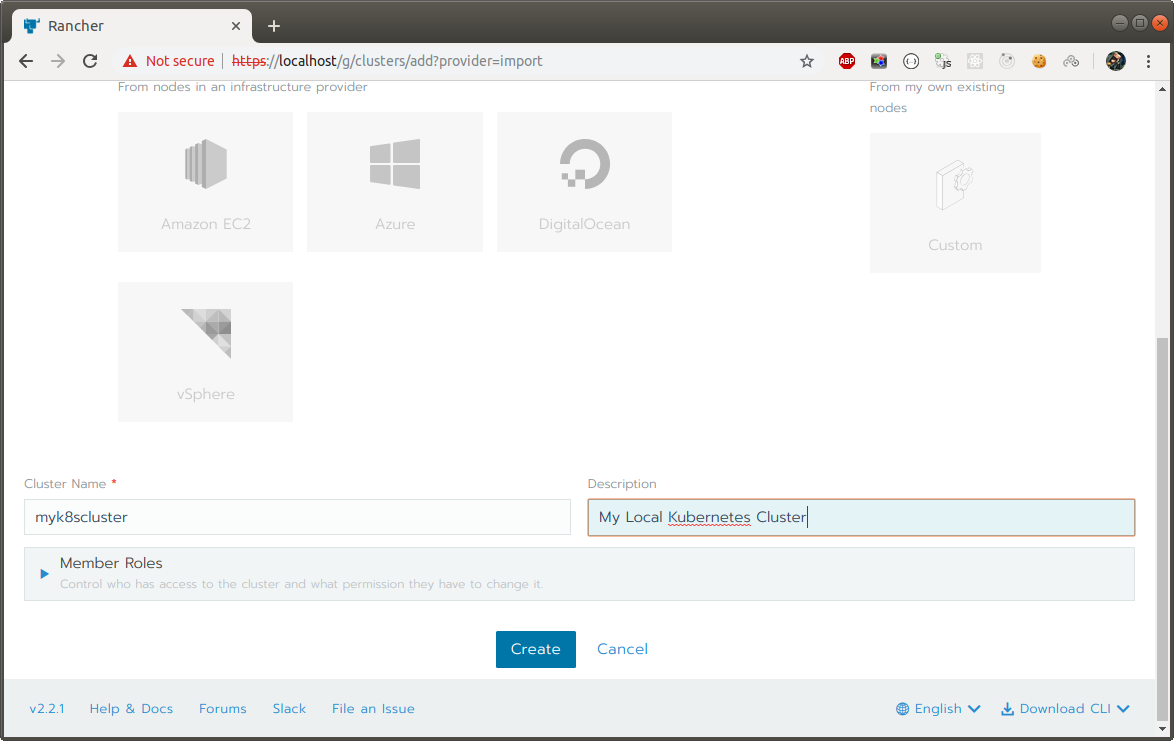The width and height of the screenshot is (1174, 741).
Task: Open the v2.2.1 version link
Action: (46, 709)
